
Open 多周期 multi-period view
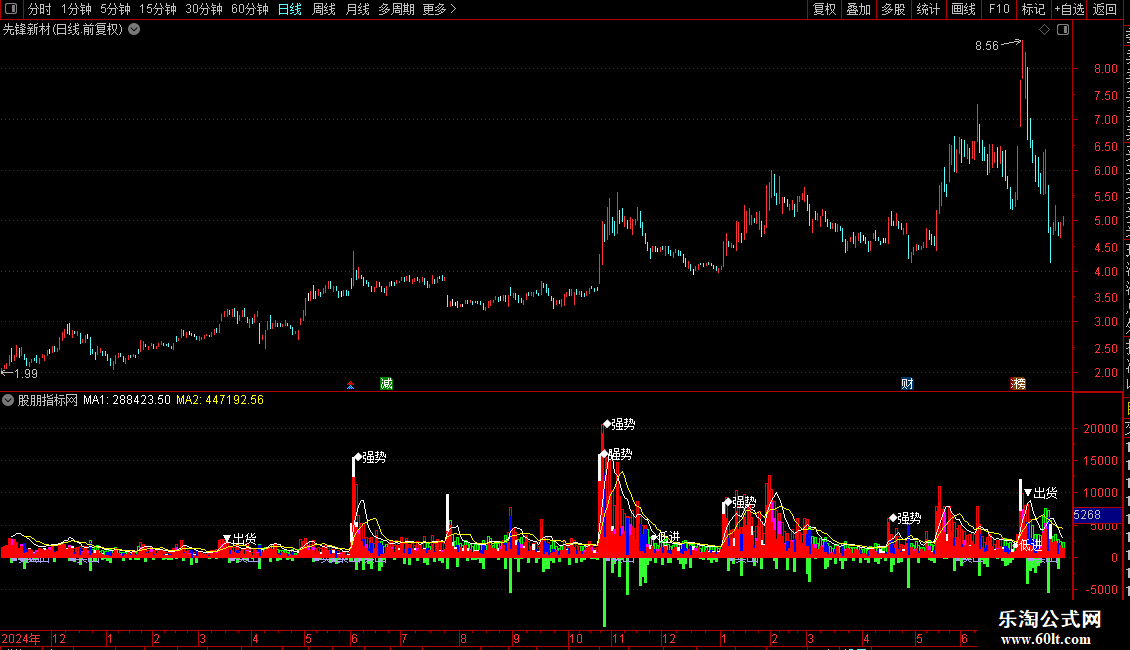tap(396, 9)
